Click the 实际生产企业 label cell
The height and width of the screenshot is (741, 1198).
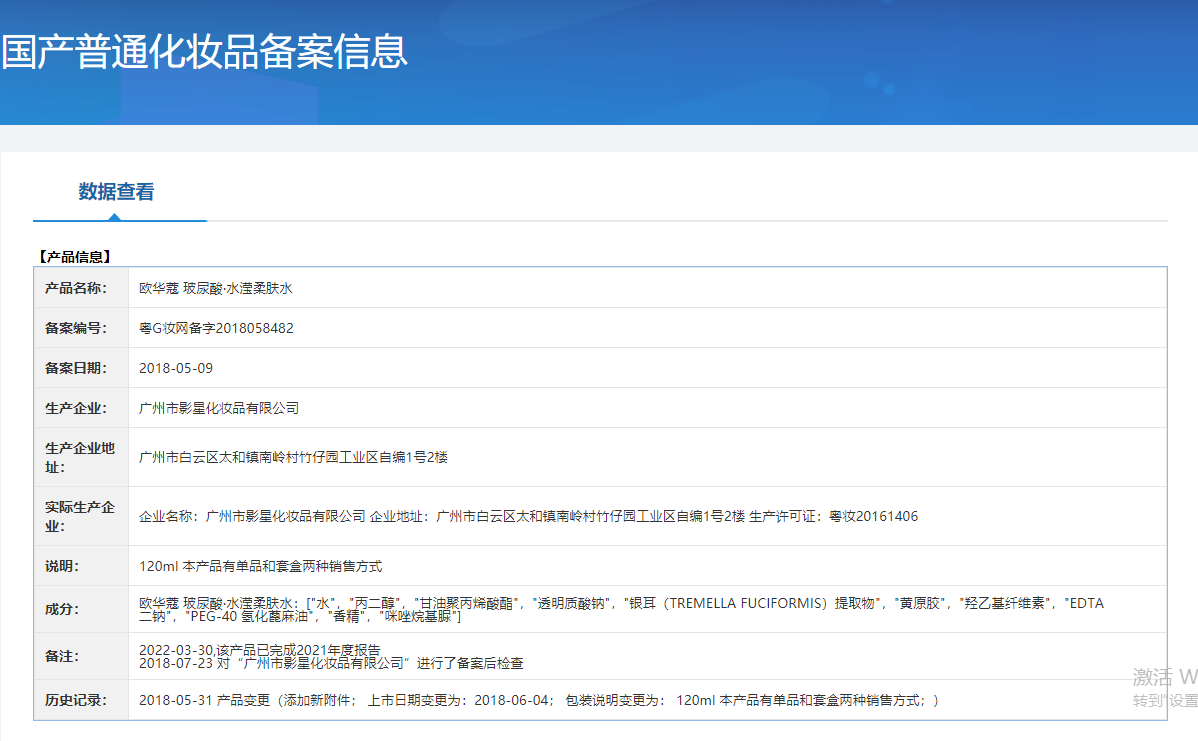pos(81,516)
